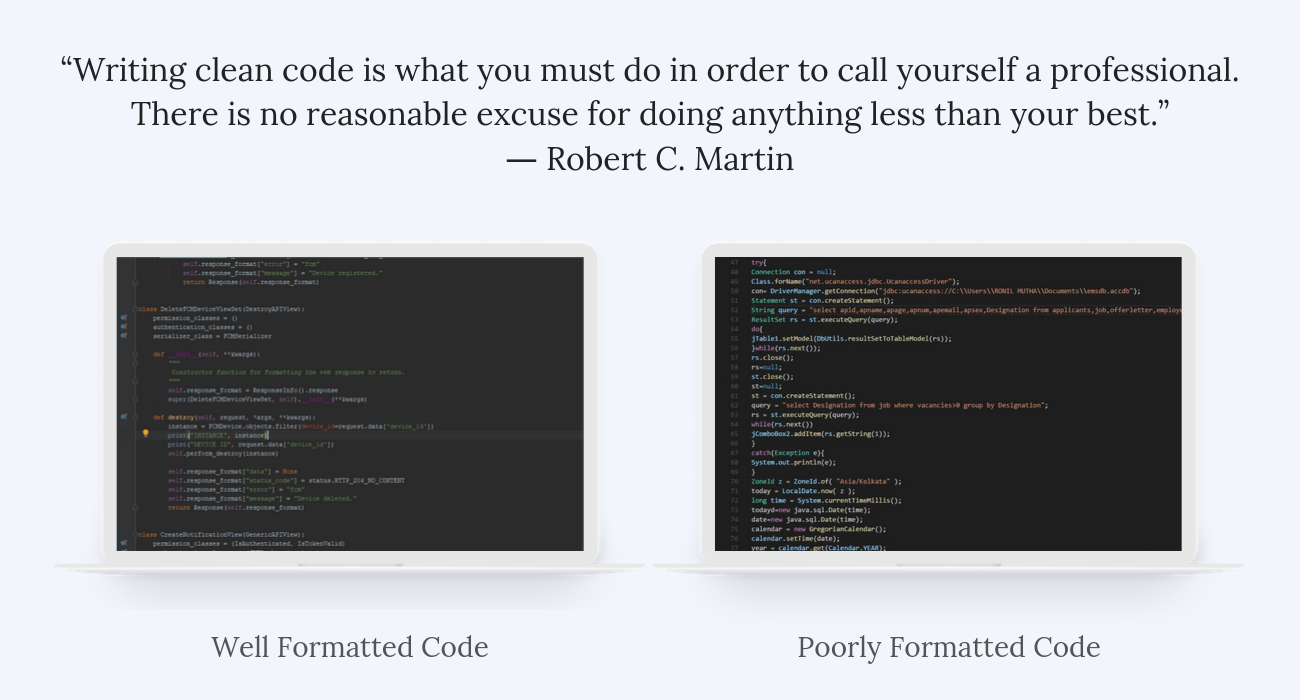The image size is (1300, 700).
Task: Toggle a breakpoint on the catch(Exception e) line
Action: coord(734,453)
